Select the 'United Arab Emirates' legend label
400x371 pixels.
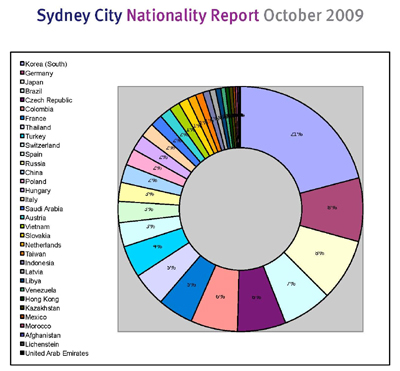[57, 353]
